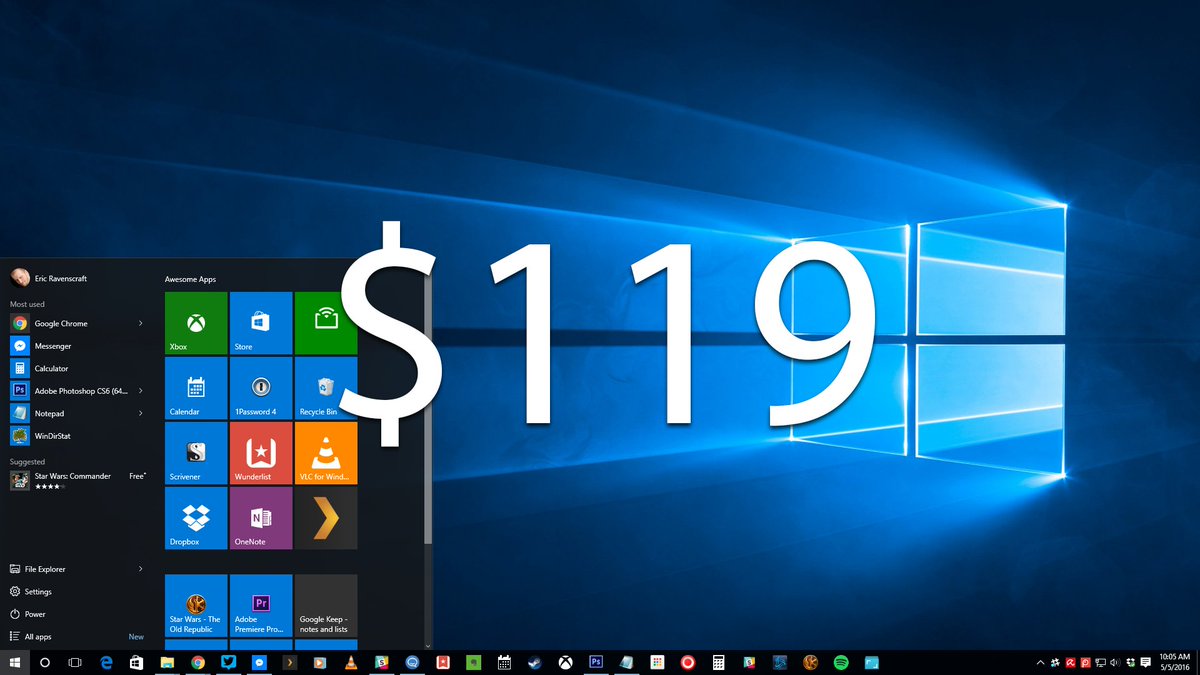Screen dimensions: 1200x675
Task: Launch Wunderlist from the Start menu
Action: pos(260,453)
